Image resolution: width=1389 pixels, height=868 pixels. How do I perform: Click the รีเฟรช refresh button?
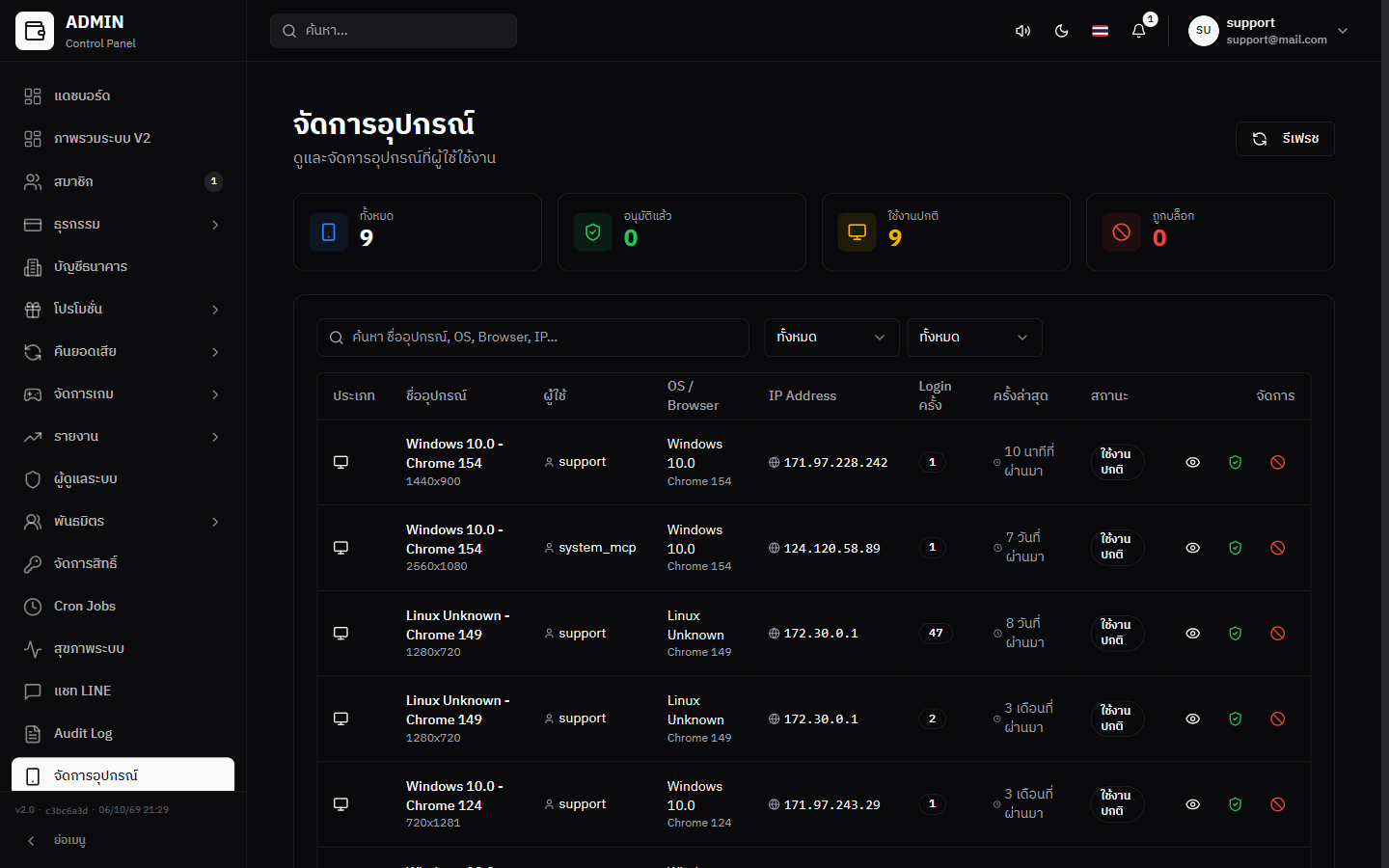[x=1285, y=139]
